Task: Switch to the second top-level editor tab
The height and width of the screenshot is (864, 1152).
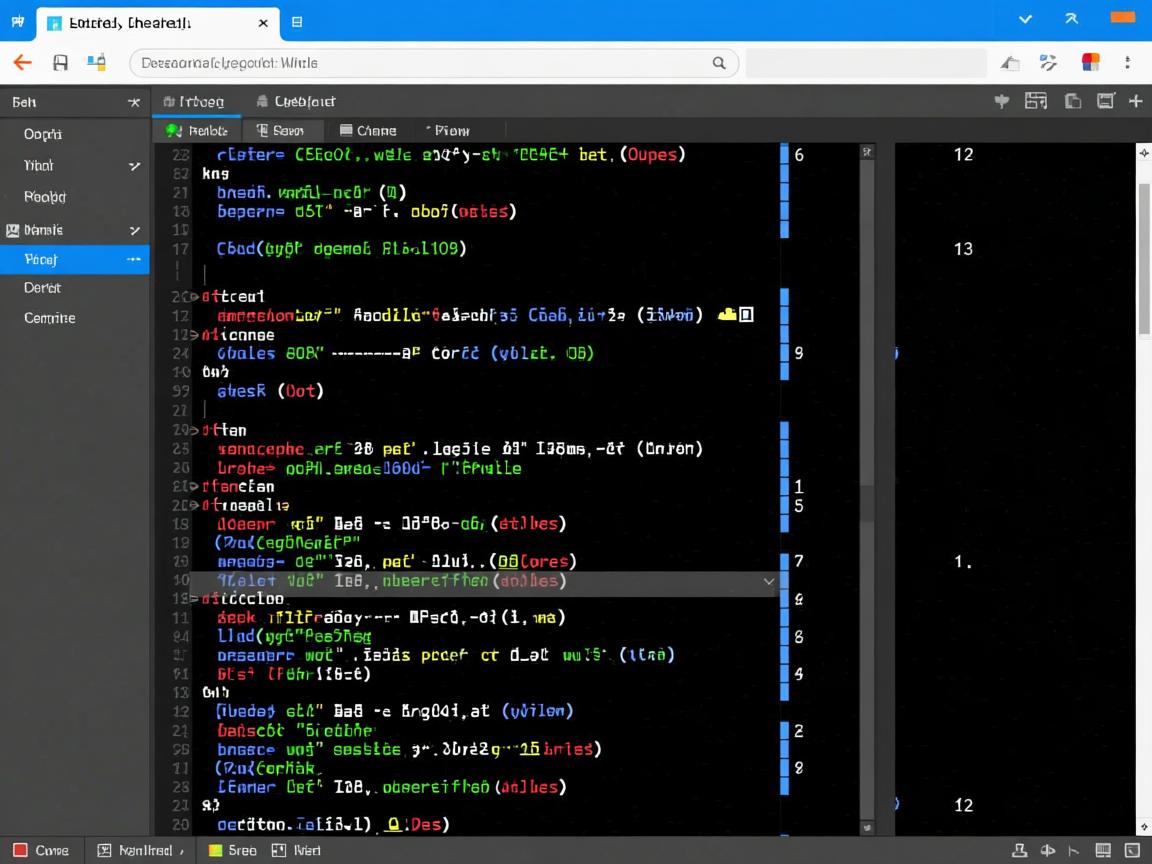Action: pyautogui.click(x=296, y=101)
